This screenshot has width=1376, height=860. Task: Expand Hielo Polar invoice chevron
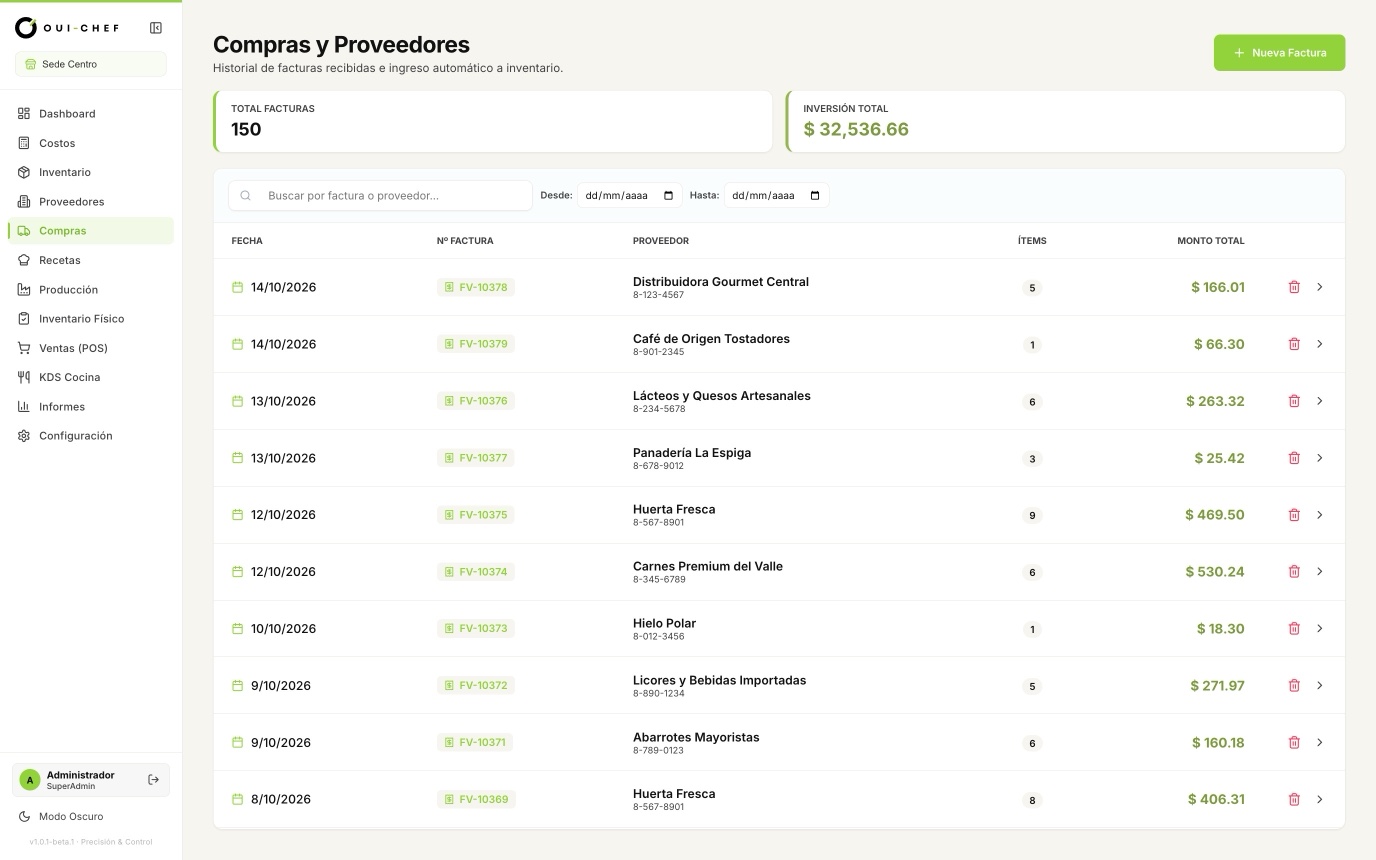[x=1320, y=629]
